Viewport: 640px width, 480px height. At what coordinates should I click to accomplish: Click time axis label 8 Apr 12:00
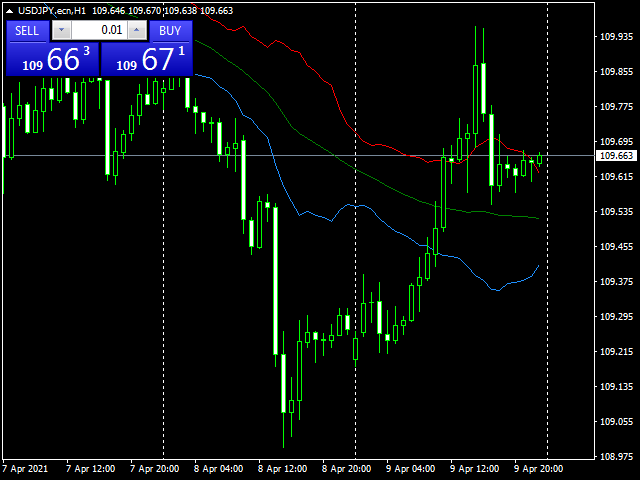282,469
